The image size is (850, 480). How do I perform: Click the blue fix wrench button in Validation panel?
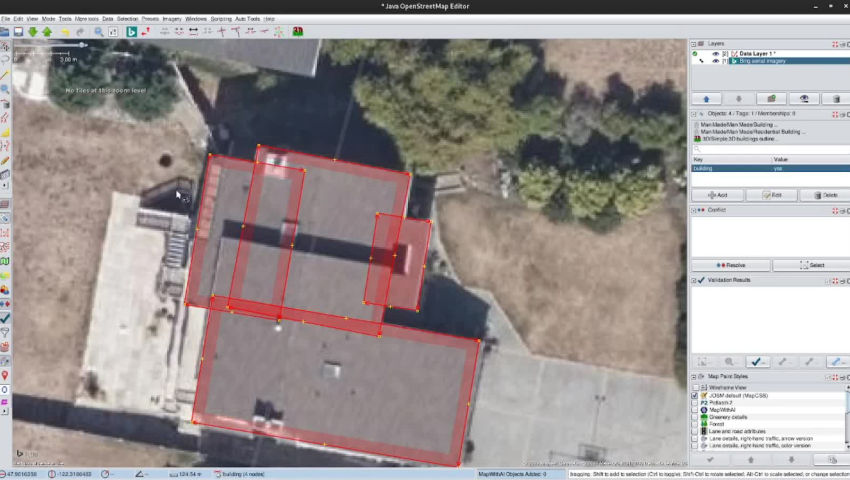point(837,361)
